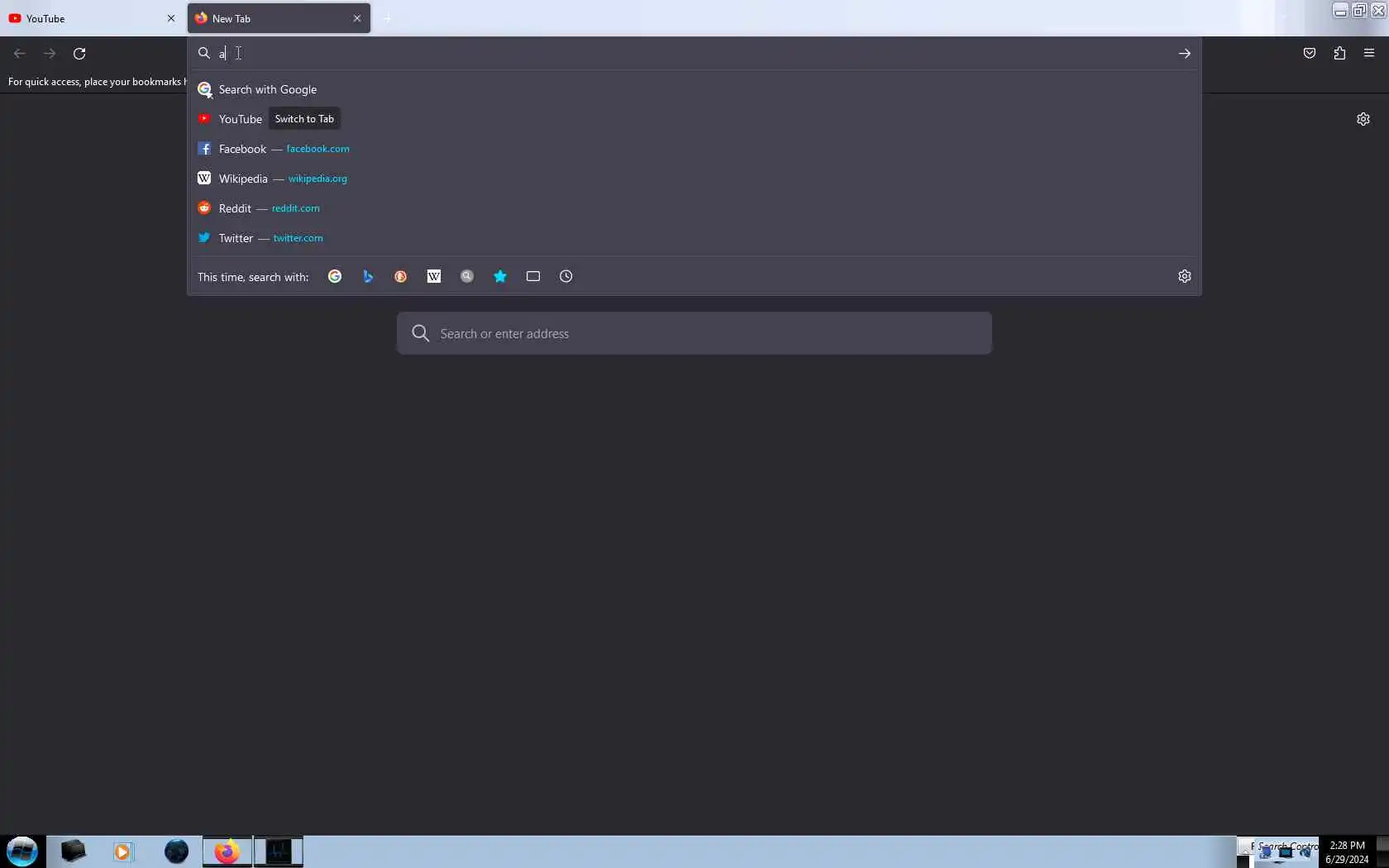
Task: Search this time with DuckDuckGo icon
Action: click(x=401, y=276)
